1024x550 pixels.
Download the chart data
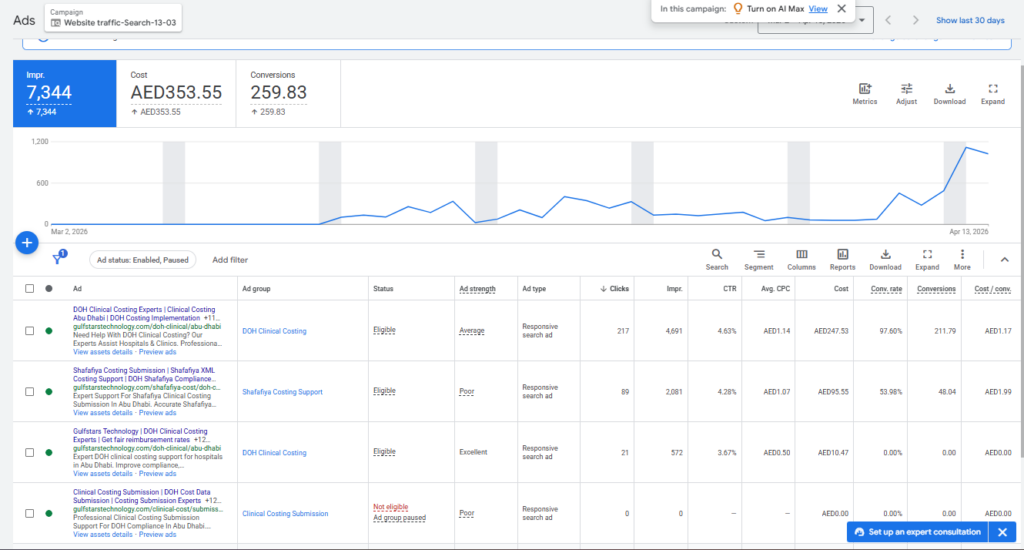click(x=950, y=93)
